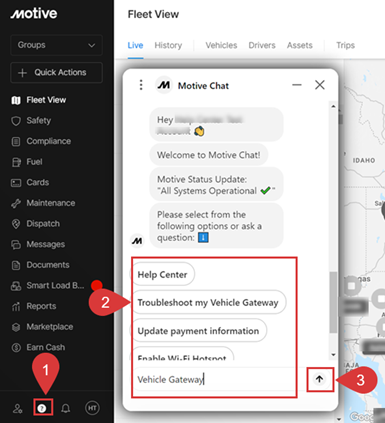Click the Fuel pump icon
385x423 pixels.
[x=16, y=162]
